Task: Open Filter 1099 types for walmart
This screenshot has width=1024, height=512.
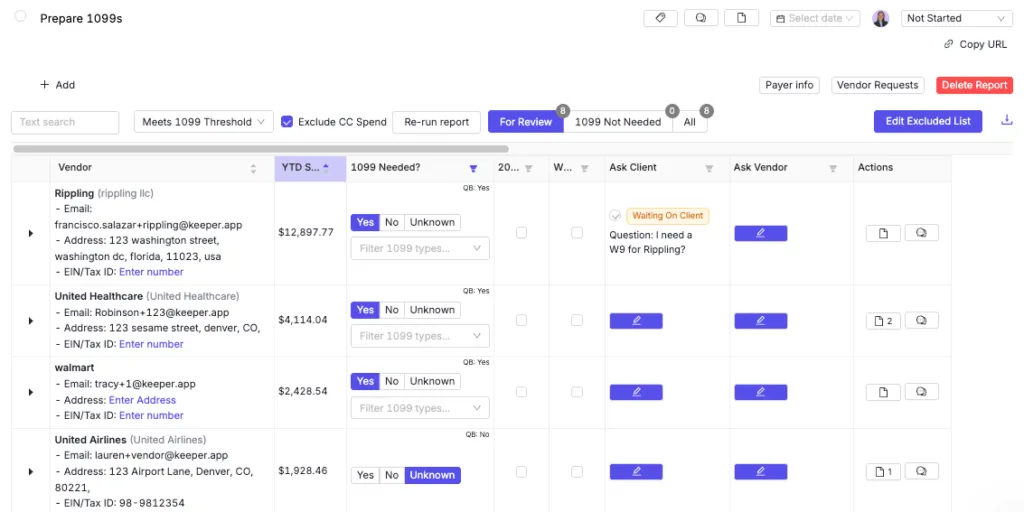Action: pyautogui.click(x=420, y=408)
